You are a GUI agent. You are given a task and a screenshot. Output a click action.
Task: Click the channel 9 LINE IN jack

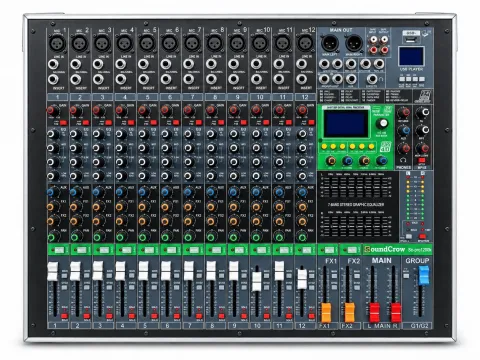tap(233, 64)
